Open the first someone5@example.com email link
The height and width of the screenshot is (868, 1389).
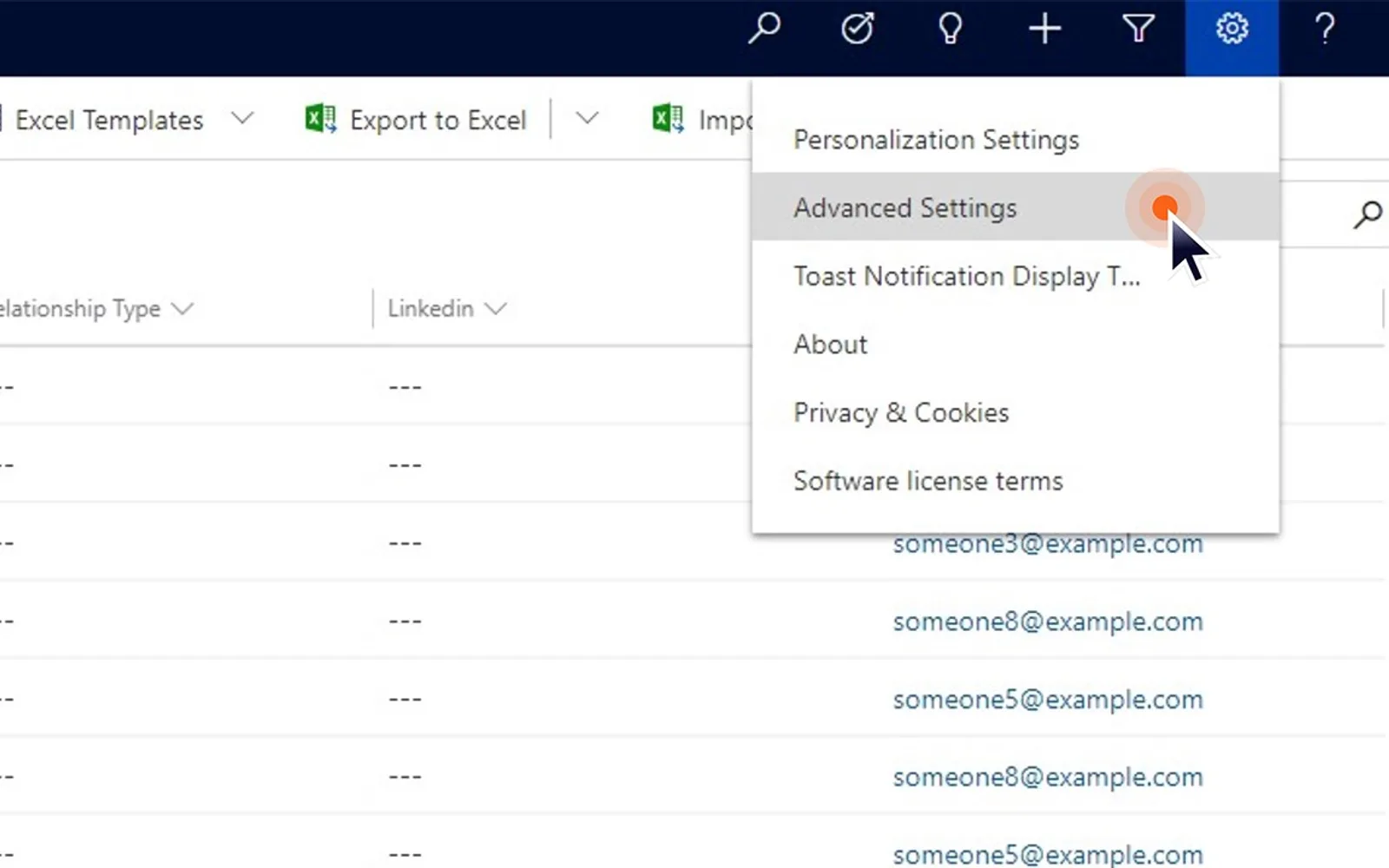pos(1048,700)
